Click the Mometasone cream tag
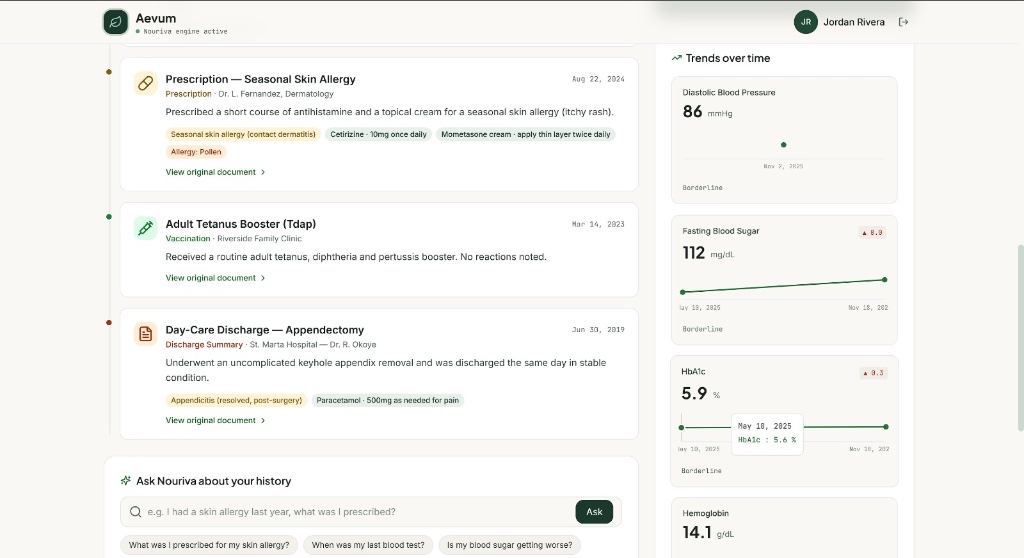 (x=526, y=134)
